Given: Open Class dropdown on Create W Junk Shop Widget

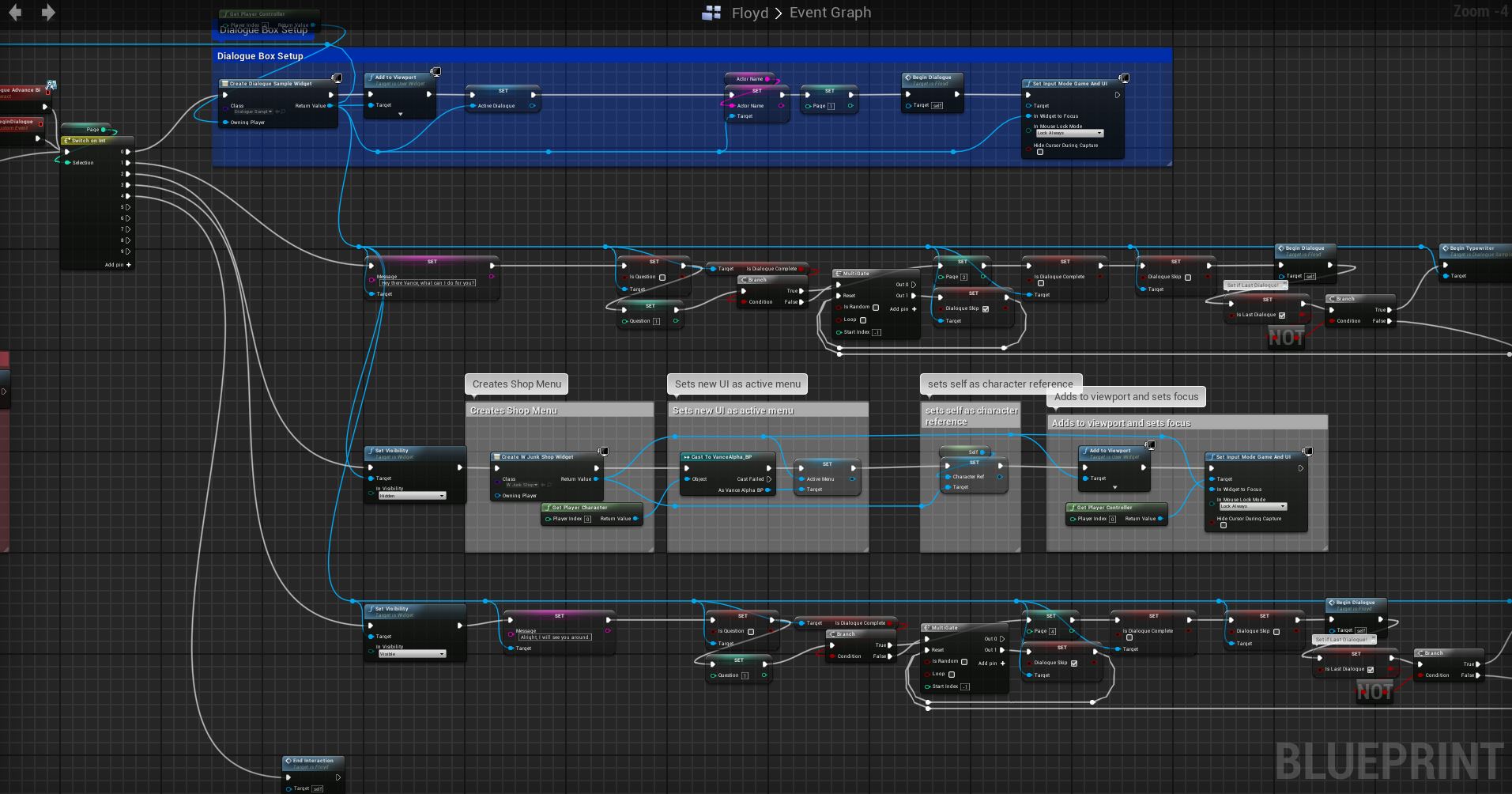Looking at the screenshot, I should tap(522, 485).
